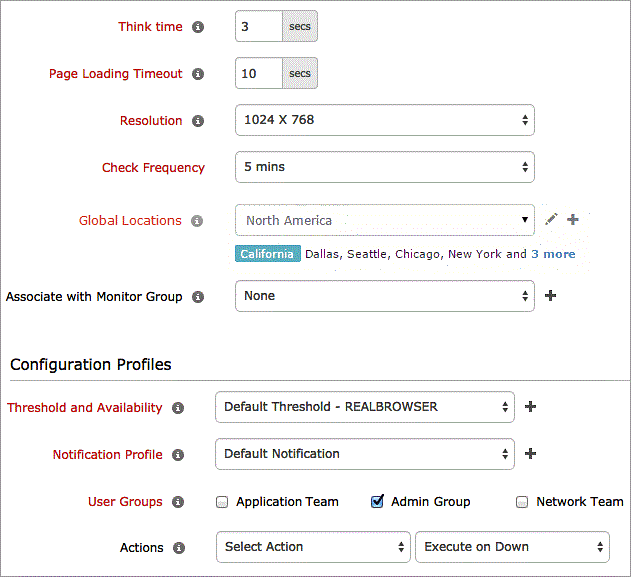Viewport: 631px width, 577px height.
Task: Add a new threshold profile with plus icon
Action: 531,407
